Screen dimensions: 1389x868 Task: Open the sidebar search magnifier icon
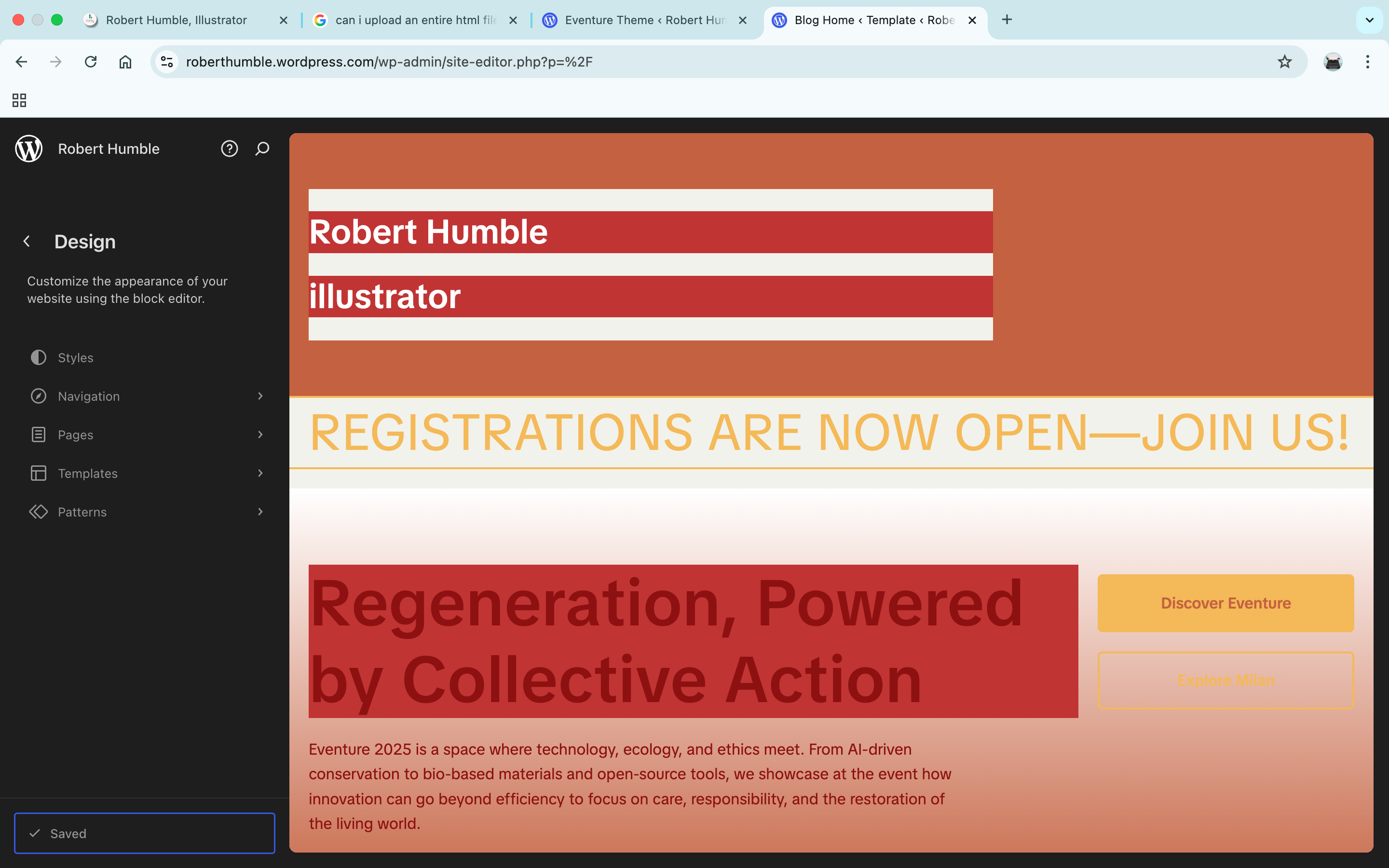pyautogui.click(x=262, y=149)
